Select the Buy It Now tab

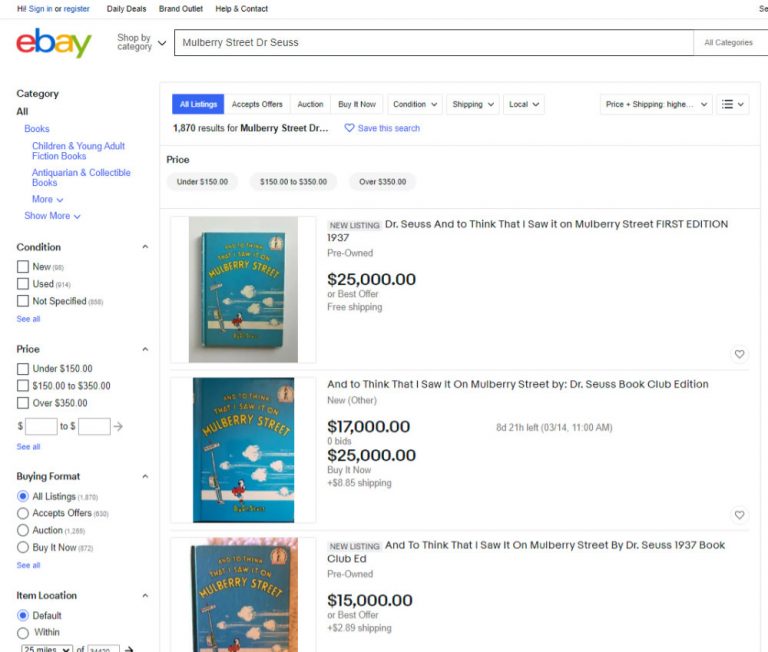click(x=357, y=104)
